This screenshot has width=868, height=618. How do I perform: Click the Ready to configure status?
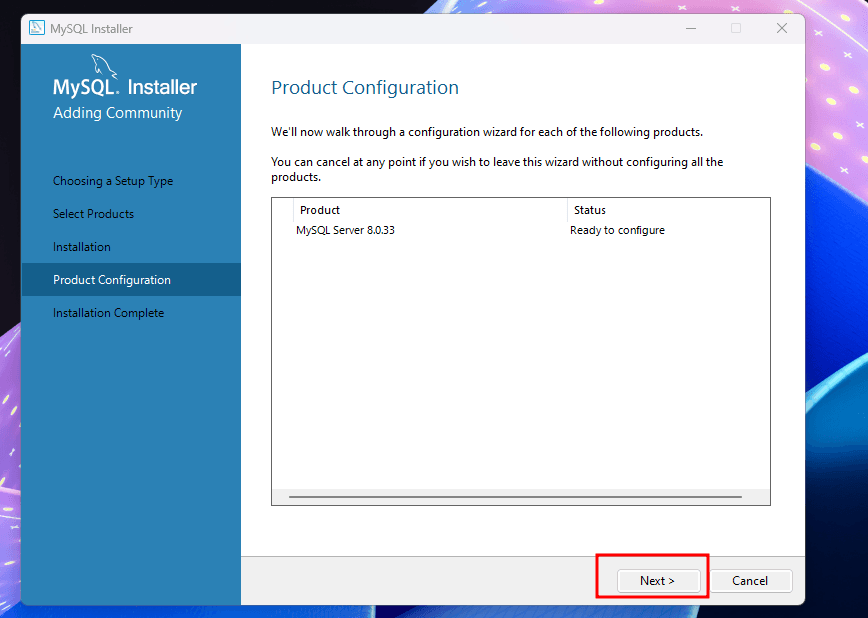point(617,230)
